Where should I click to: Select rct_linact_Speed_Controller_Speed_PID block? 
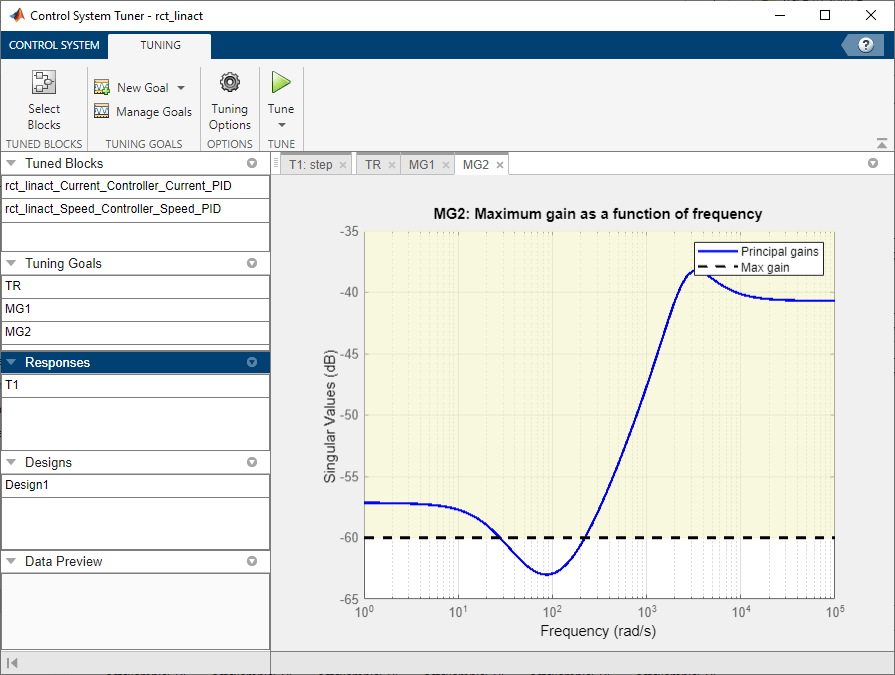tap(113, 209)
